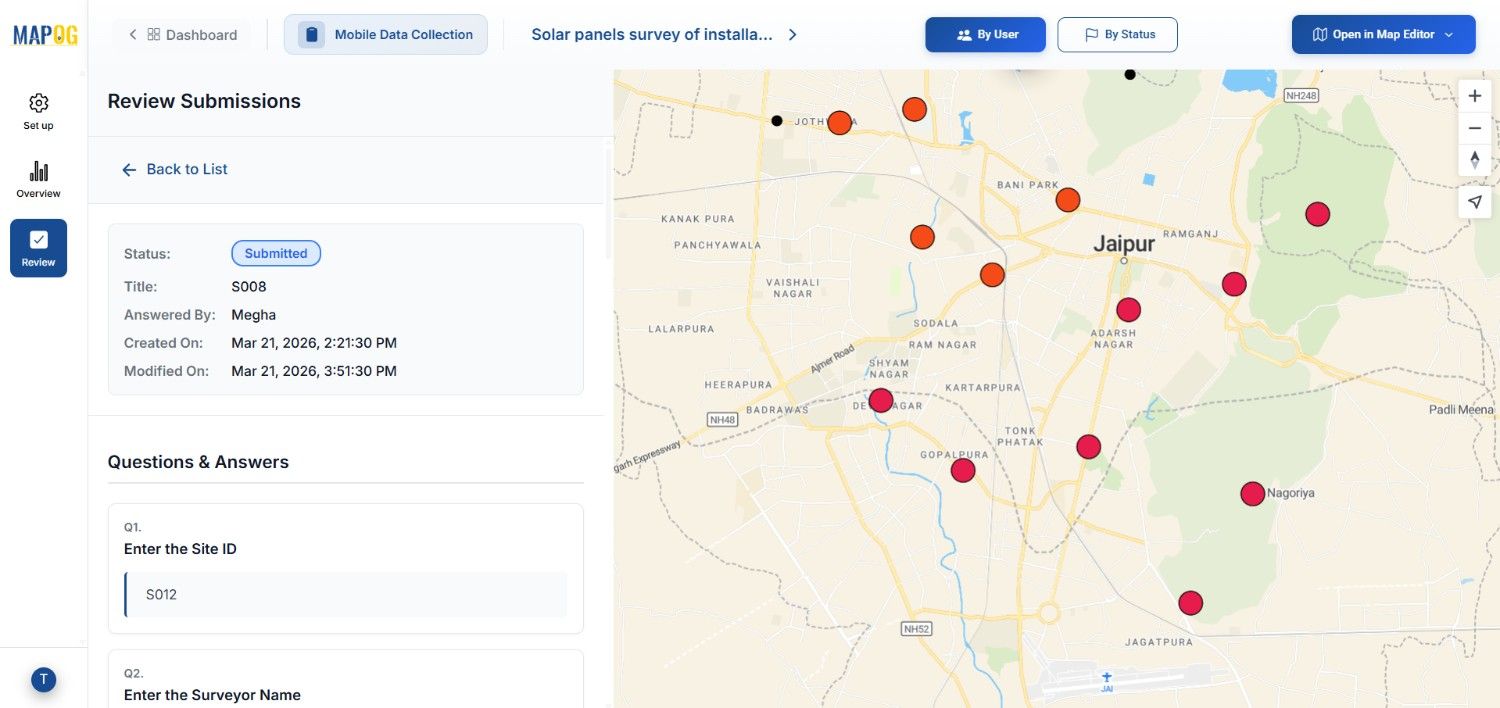The width and height of the screenshot is (1500, 708).
Task: Click Back to List link
Action: coord(175,169)
